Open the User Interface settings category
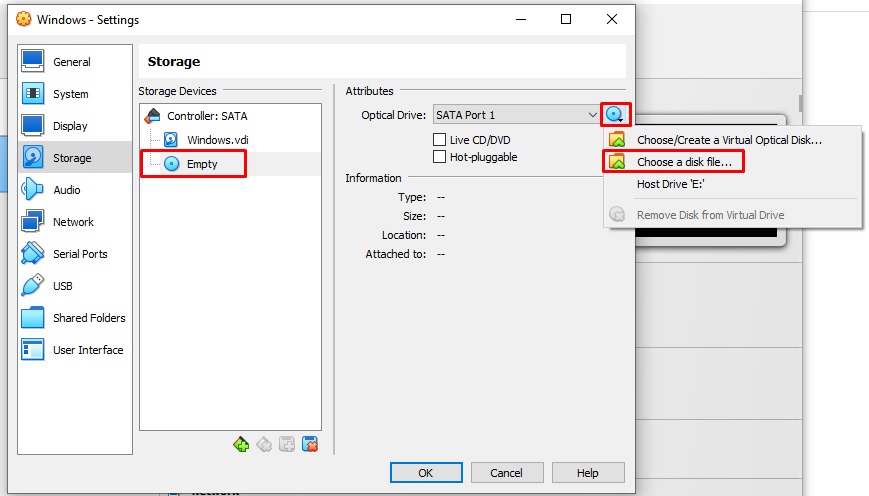The height and width of the screenshot is (496, 869). coord(75,350)
